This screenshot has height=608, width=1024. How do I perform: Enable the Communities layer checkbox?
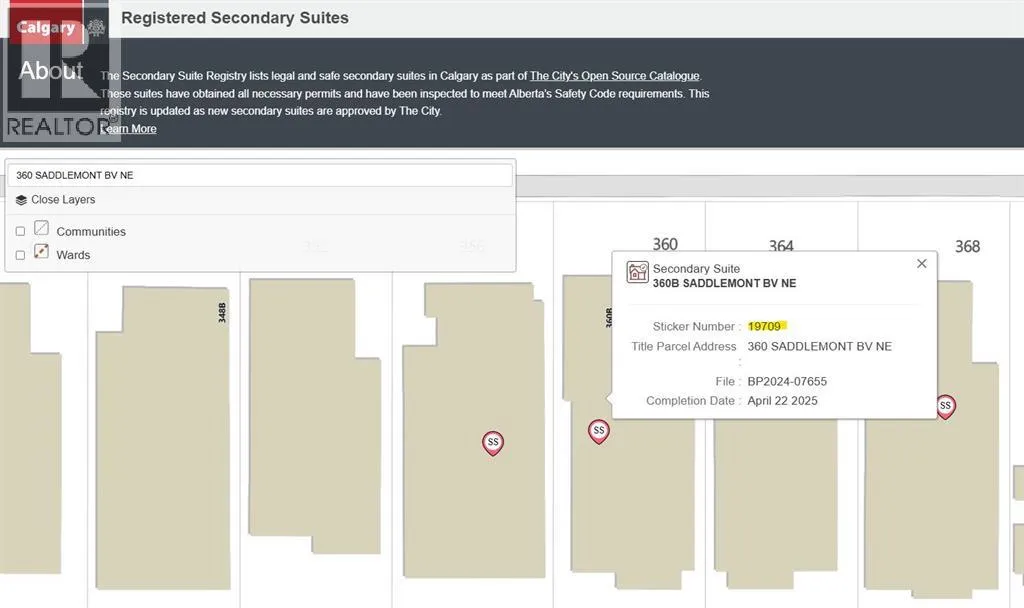pyautogui.click(x=20, y=232)
